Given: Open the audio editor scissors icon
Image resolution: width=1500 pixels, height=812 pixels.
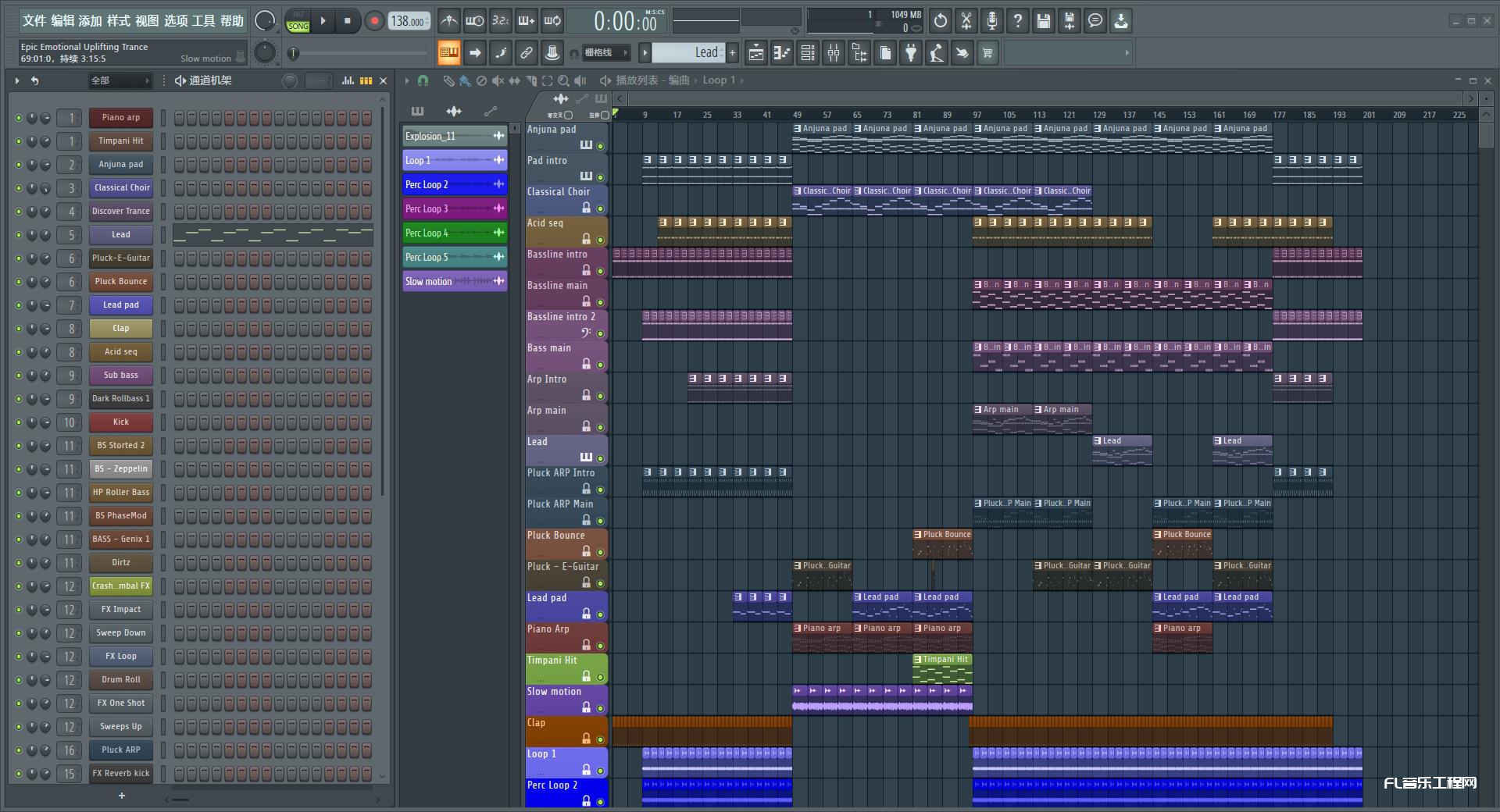Looking at the screenshot, I should point(966,21).
